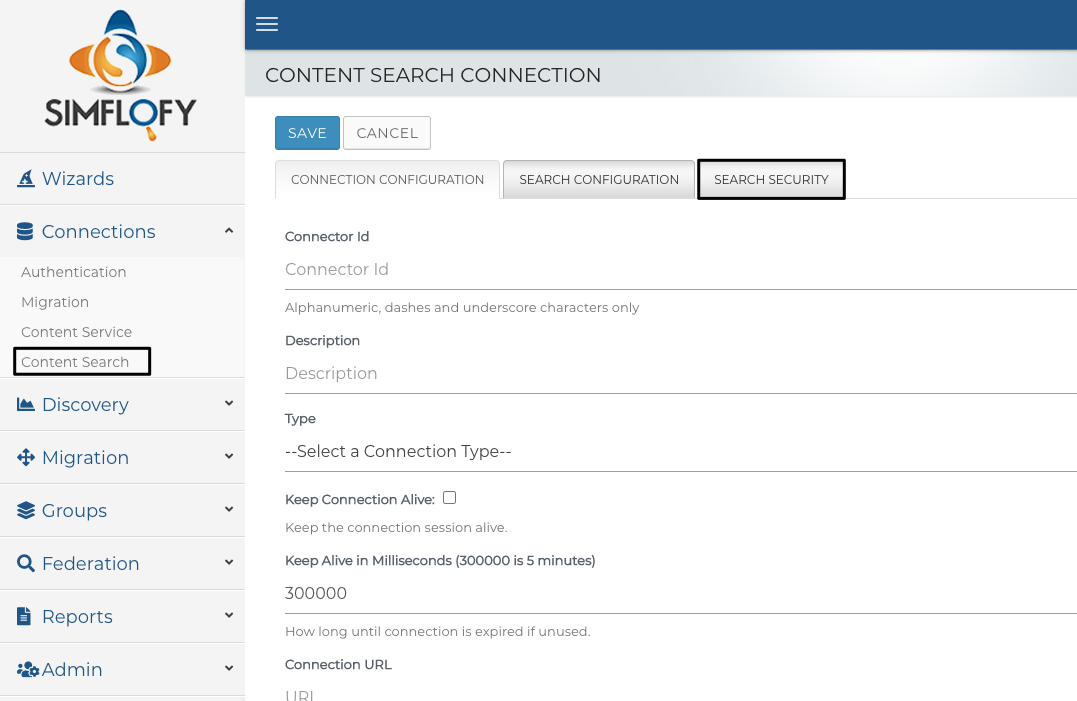Click the Federation magnifier icon
The image size is (1077, 701).
pos(26,563)
